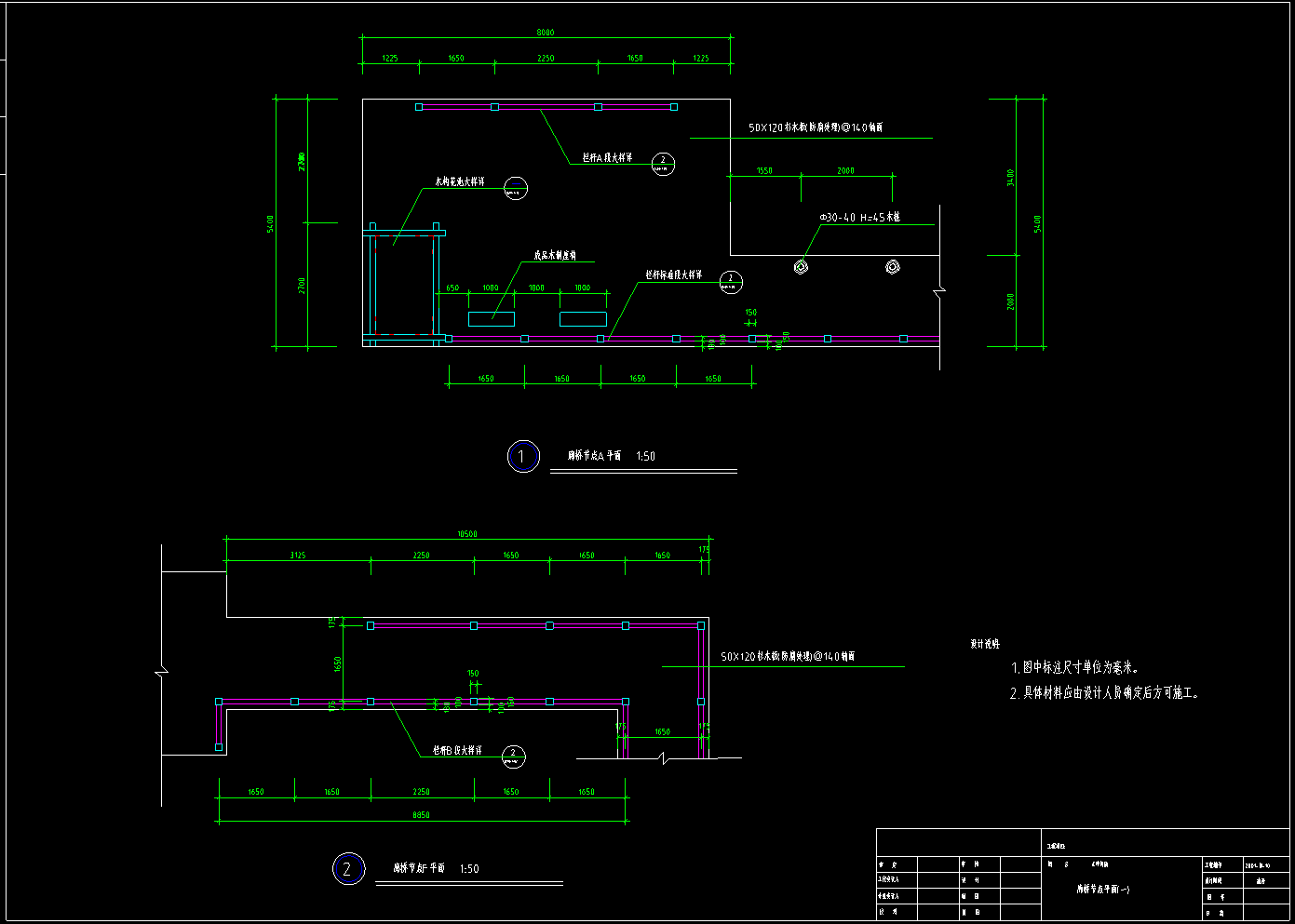
Task: Click the 设计说明 heading text
Action: pos(984,644)
